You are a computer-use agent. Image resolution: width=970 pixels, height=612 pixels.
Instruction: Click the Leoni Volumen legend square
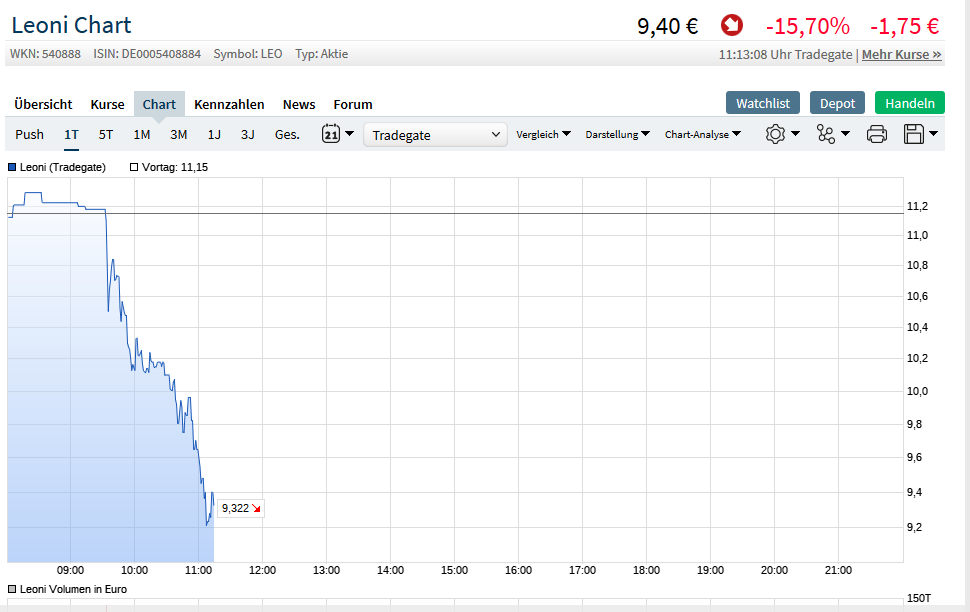12,589
